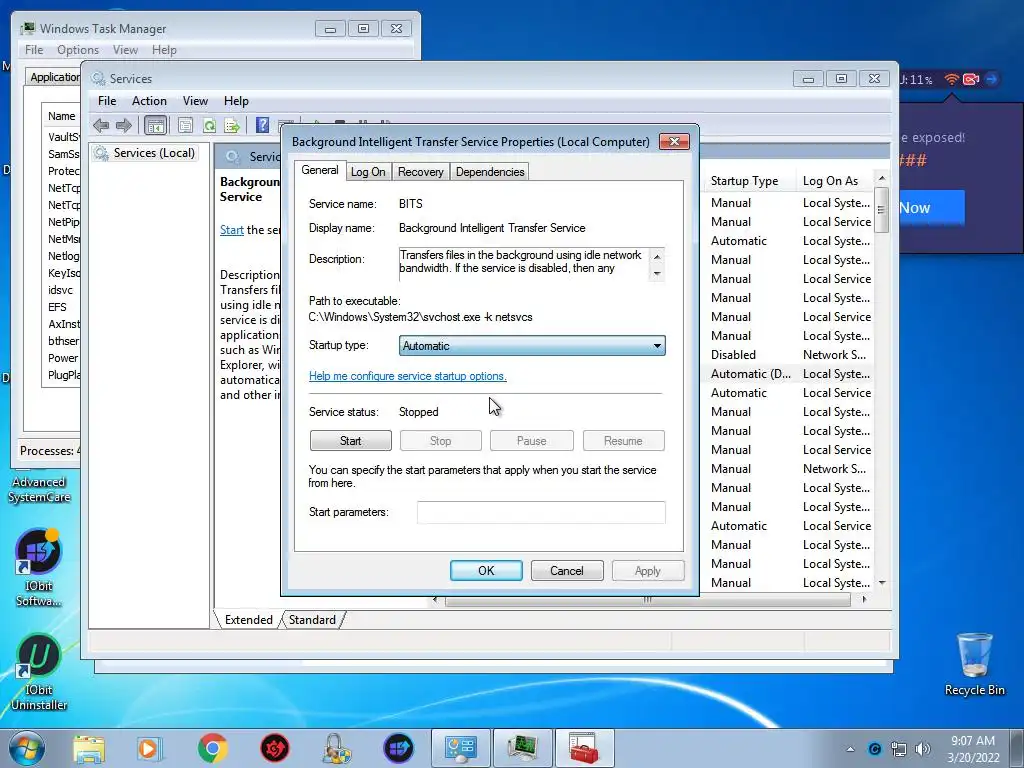Viewport: 1024px width, 768px height.
Task: Click the Forward arrow in Services toolbar
Action: pos(123,125)
